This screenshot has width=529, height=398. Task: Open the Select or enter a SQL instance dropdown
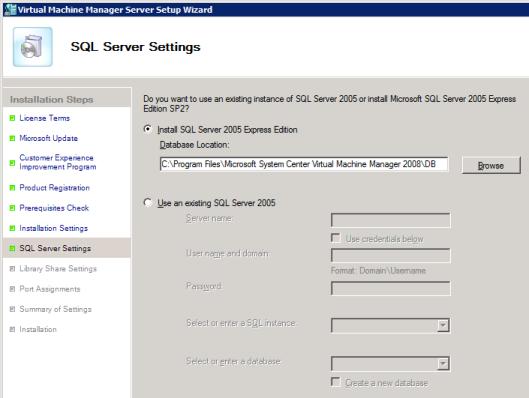click(443, 325)
